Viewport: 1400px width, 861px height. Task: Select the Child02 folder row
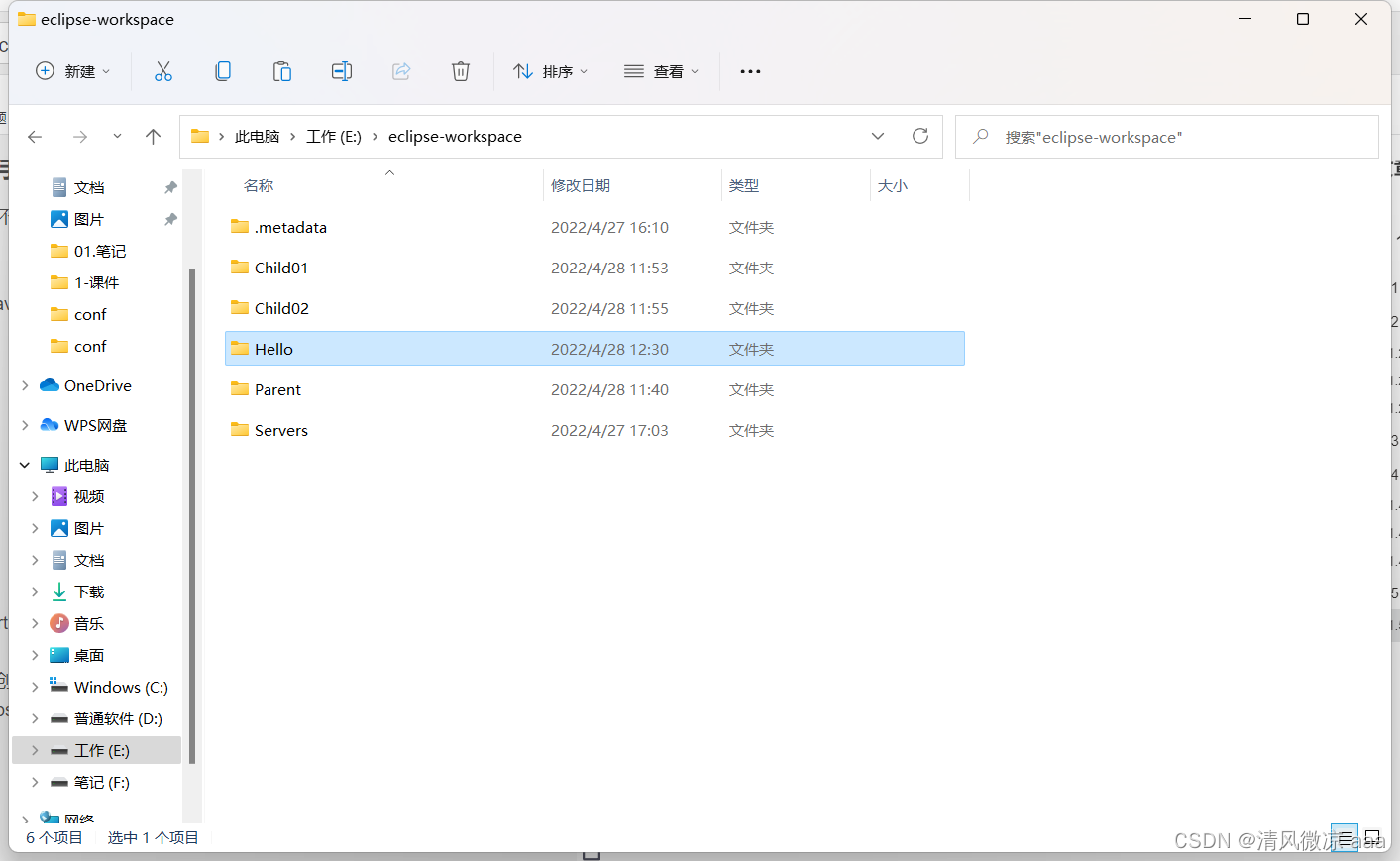(x=594, y=308)
